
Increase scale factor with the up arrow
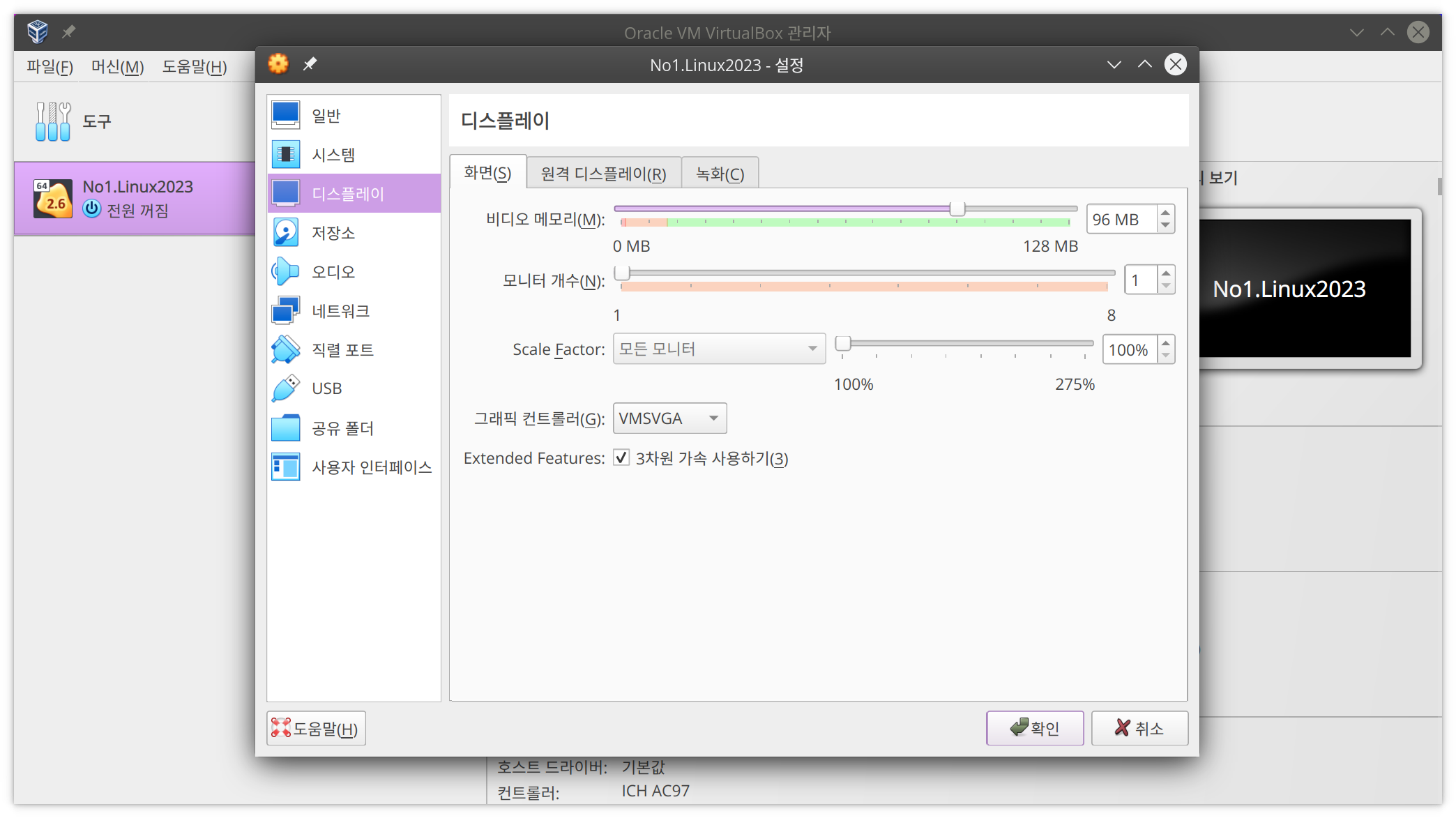point(1166,342)
